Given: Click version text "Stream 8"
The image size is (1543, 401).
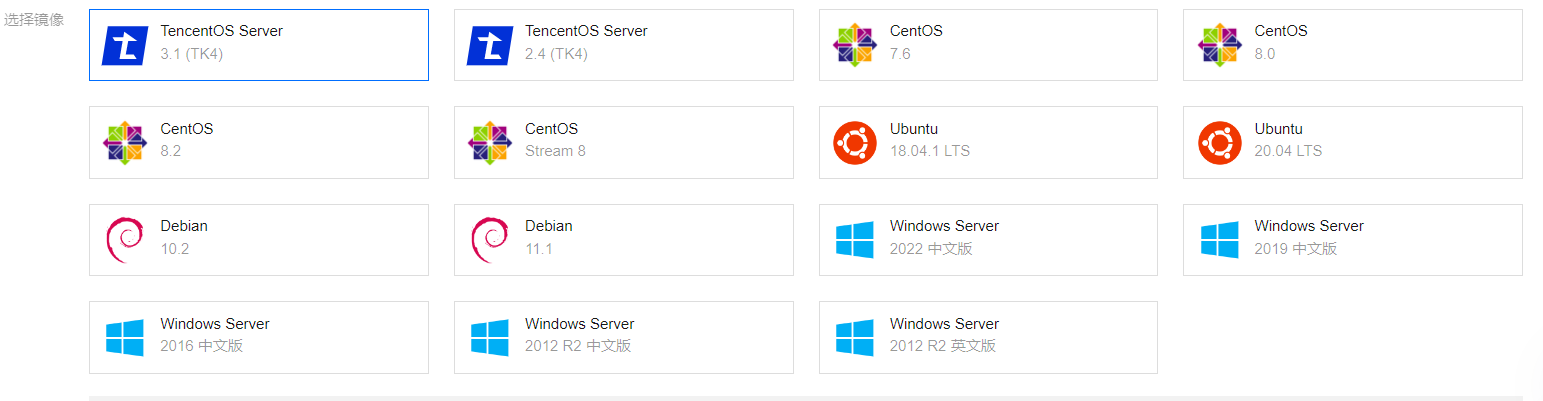Looking at the screenshot, I should pyautogui.click(x=555, y=151).
